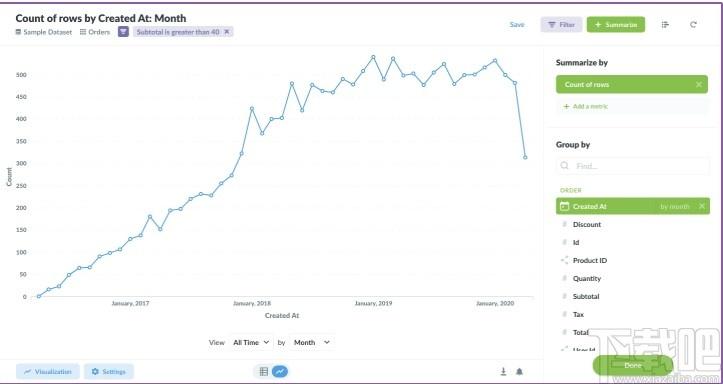Screen dimensions: 723x384
Task: Click the Visualization button
Action: click(x=48, y=372)
